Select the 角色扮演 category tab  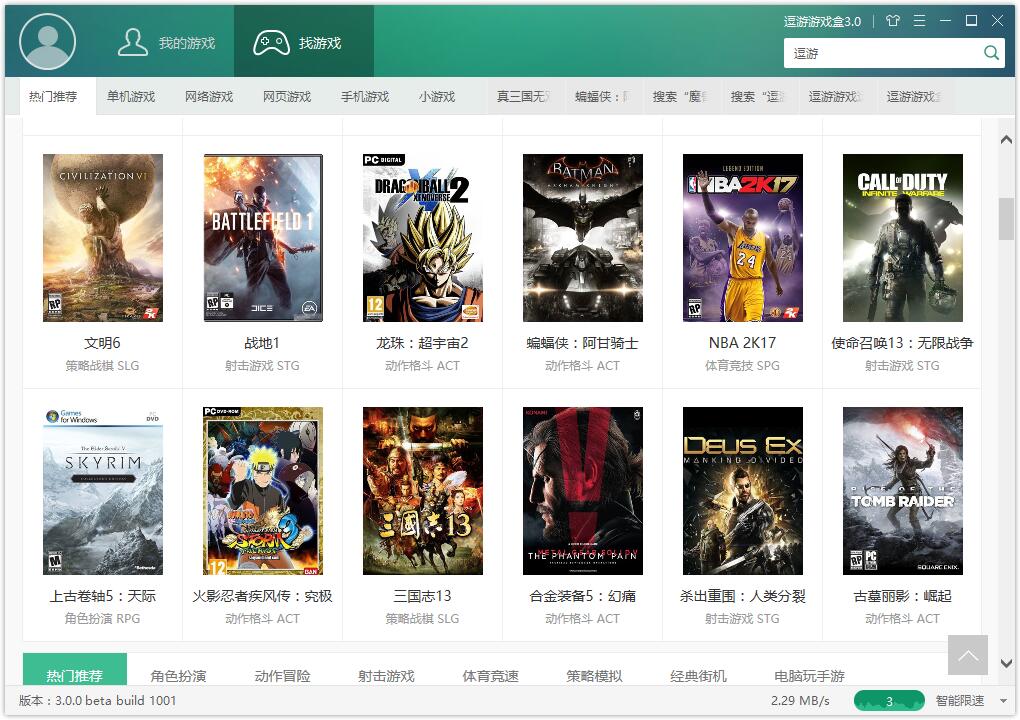[178, 676]
